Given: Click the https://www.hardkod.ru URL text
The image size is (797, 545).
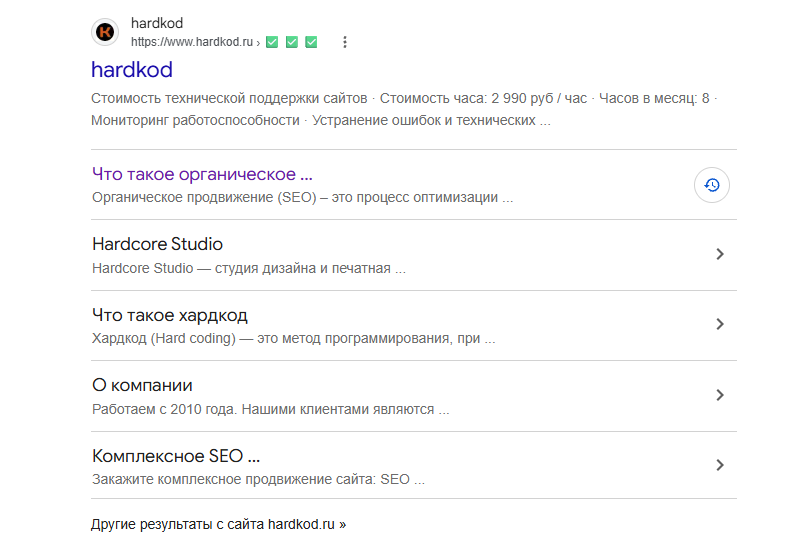Looking at the screenshot, I should 192,42.
